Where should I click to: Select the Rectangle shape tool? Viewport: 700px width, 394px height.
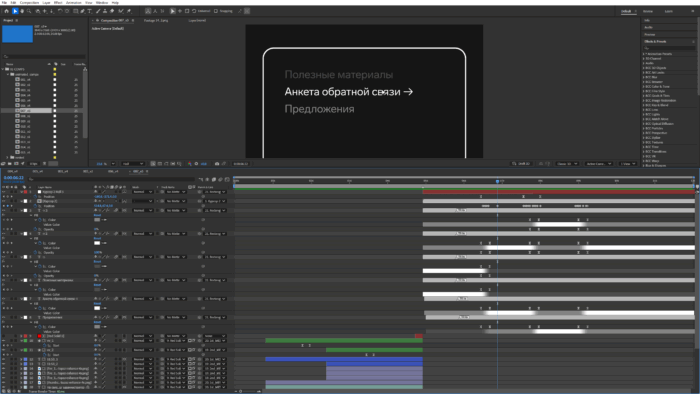75,11
